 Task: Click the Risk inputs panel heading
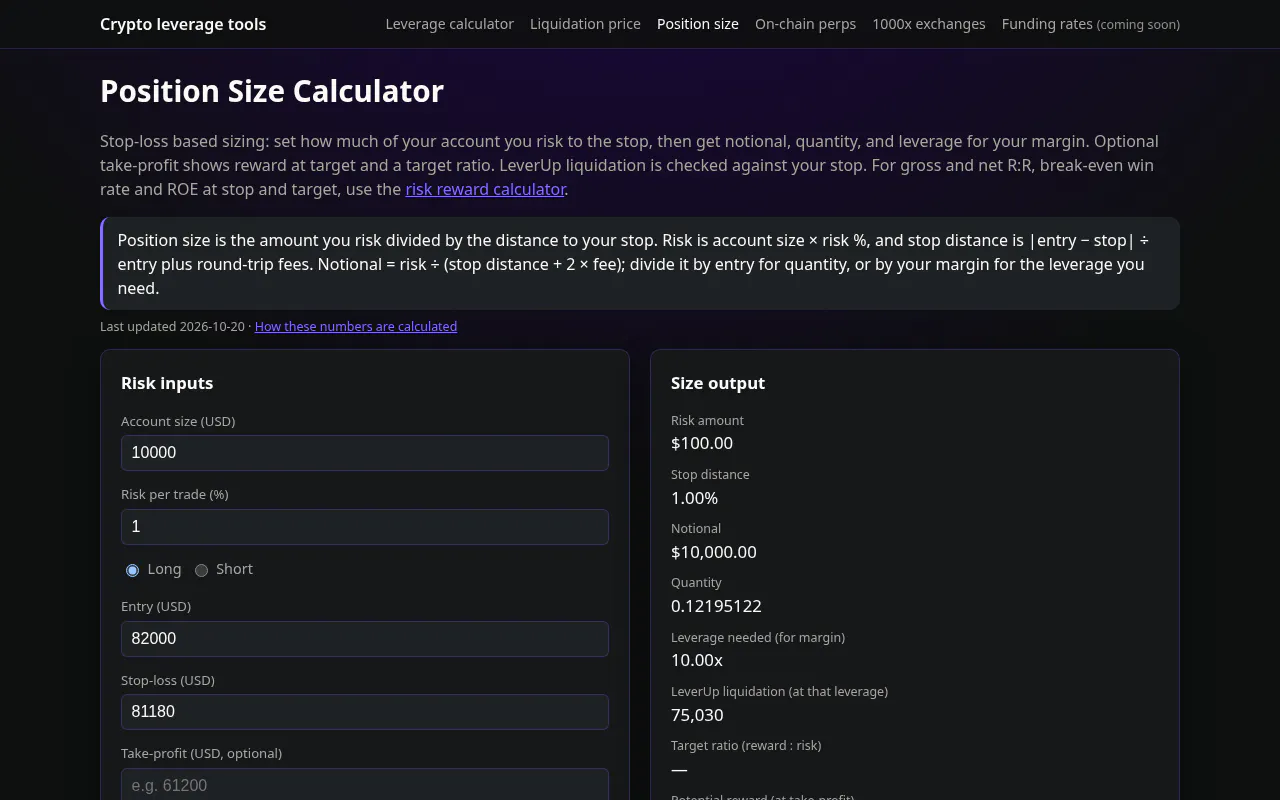pyautogui.click(x=167, y=383)
